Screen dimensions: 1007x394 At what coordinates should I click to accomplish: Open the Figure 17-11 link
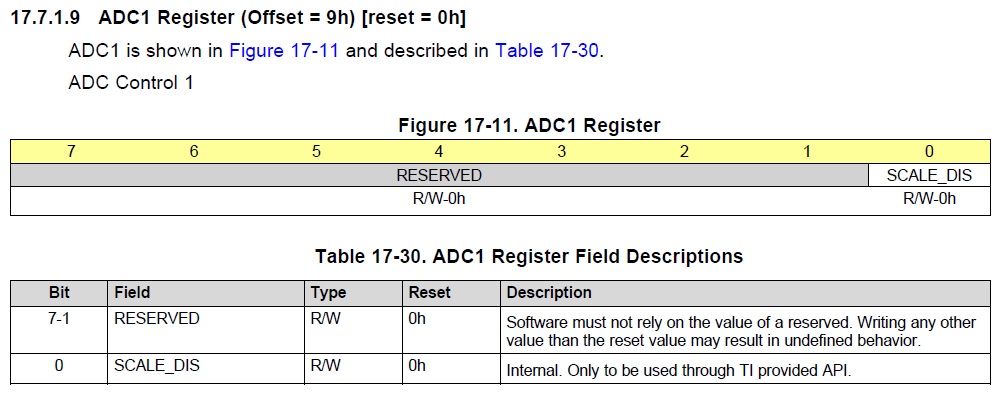coord(284,51)
